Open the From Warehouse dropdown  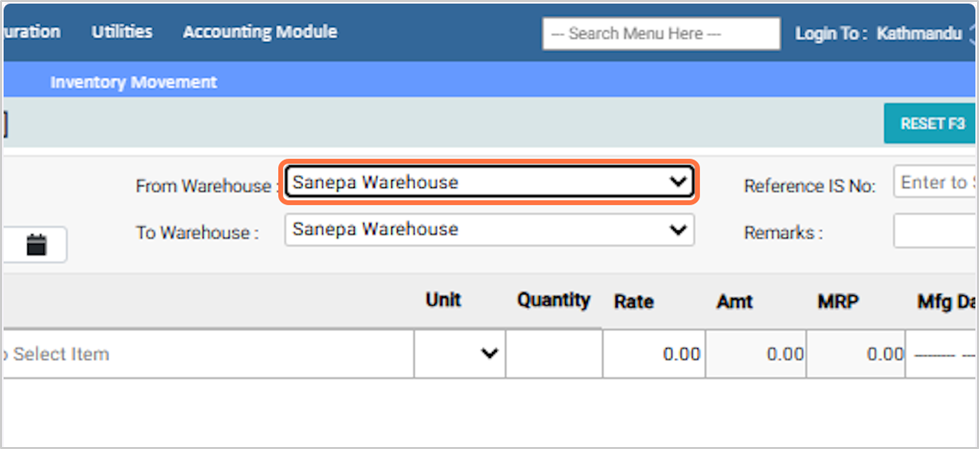489,183
